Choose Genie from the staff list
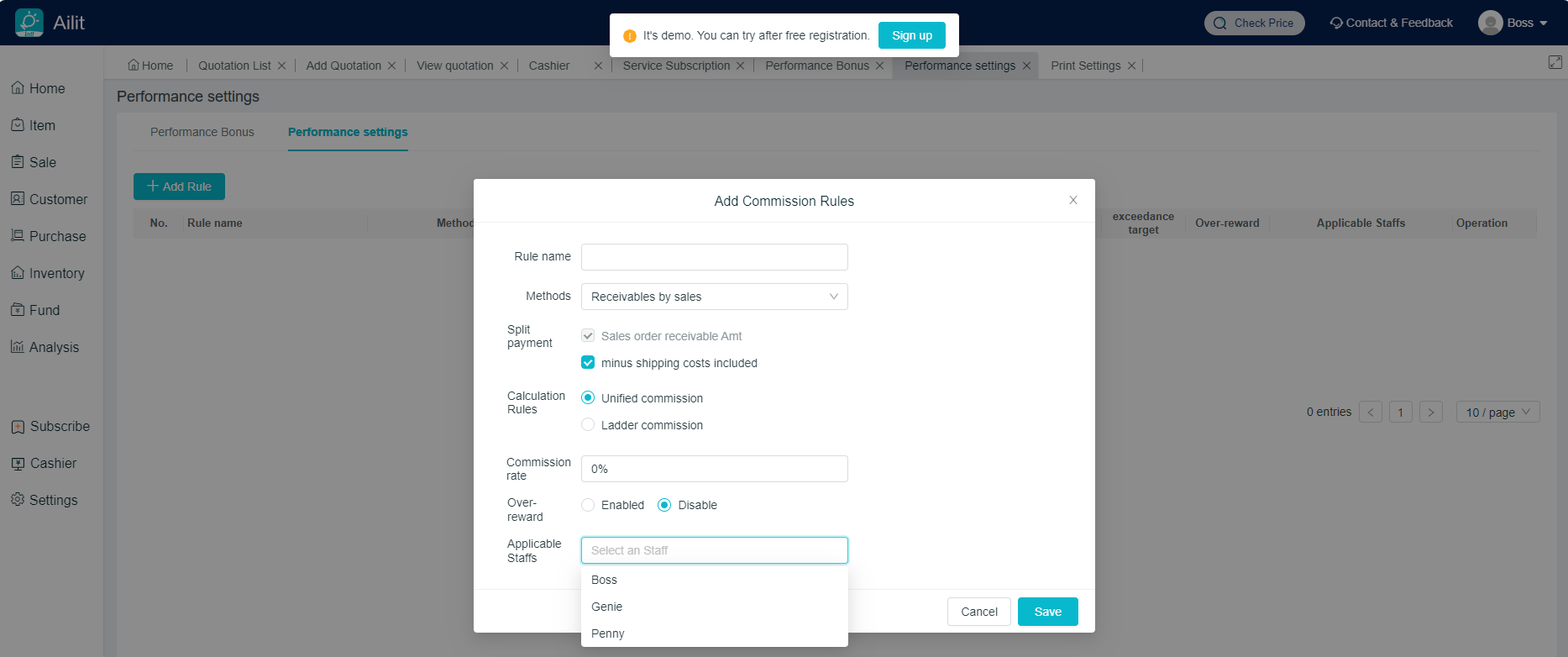 point(607,607)
